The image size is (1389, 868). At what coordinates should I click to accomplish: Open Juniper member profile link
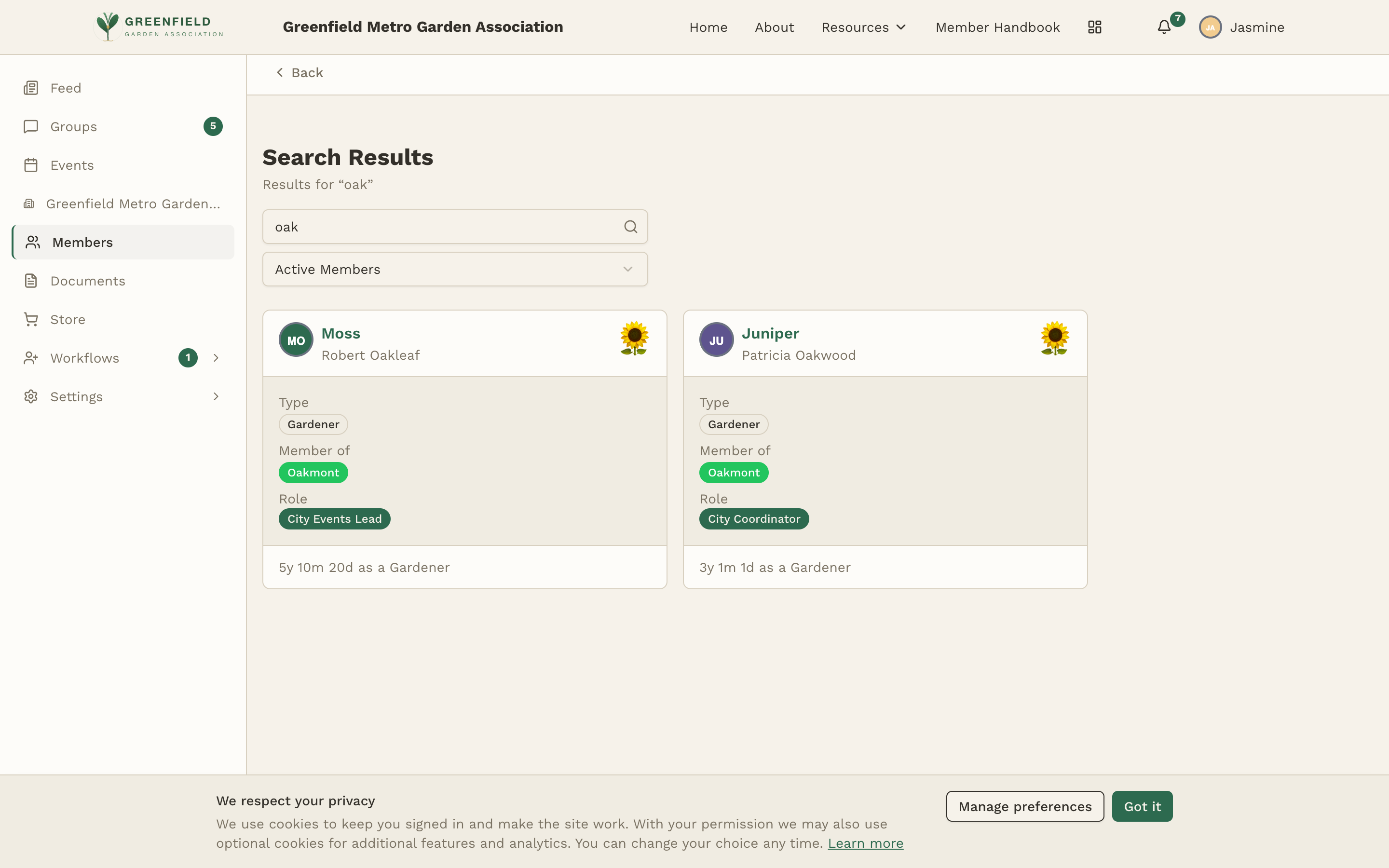point(770,333)
